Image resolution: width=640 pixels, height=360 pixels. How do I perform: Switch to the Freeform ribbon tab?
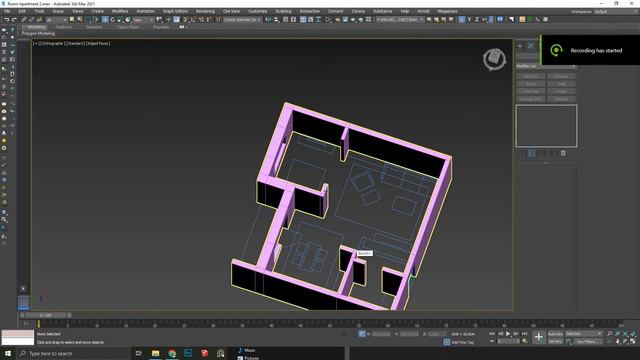click(x=63, y=27)
